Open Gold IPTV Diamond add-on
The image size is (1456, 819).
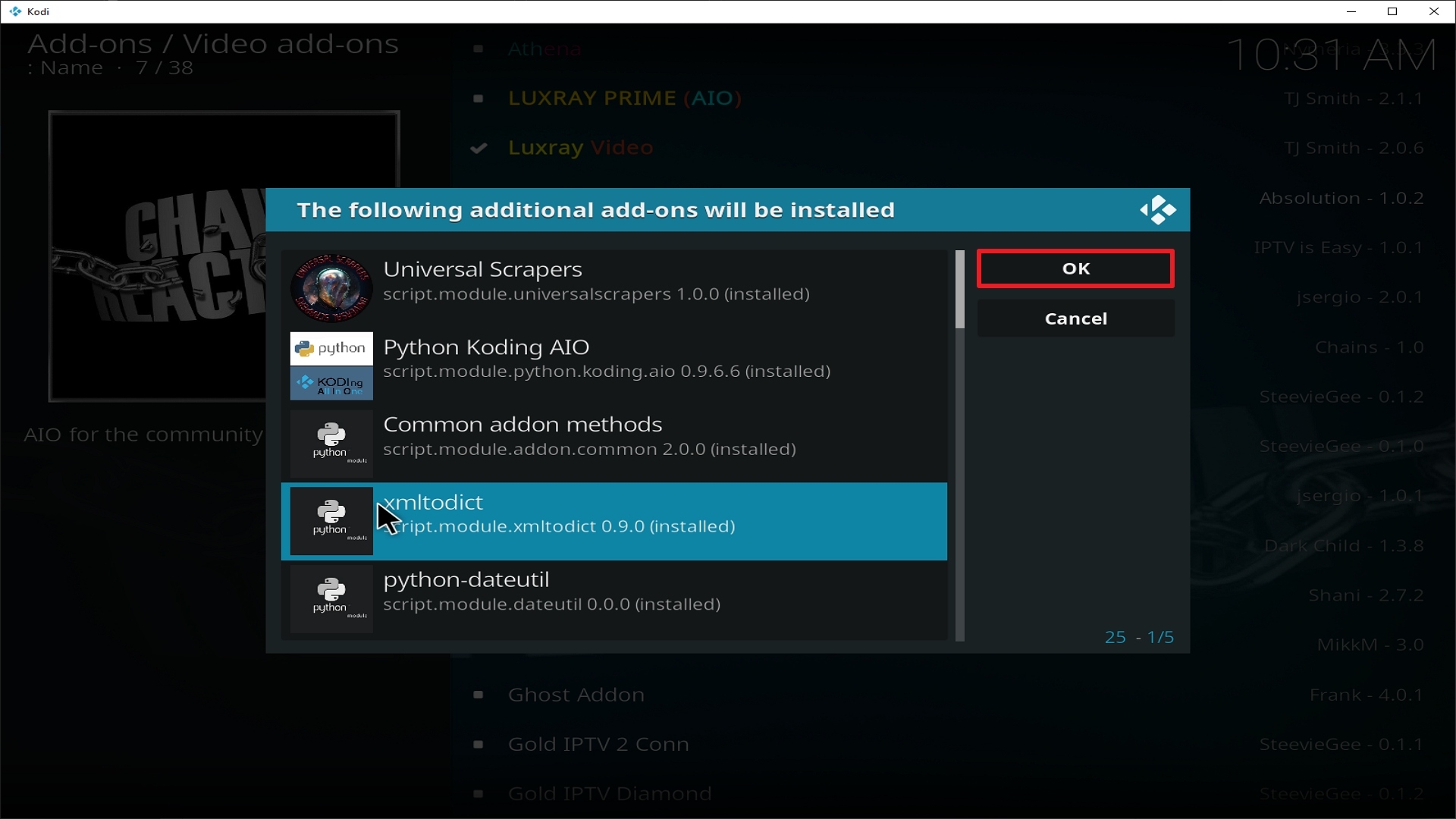point(610,794)
